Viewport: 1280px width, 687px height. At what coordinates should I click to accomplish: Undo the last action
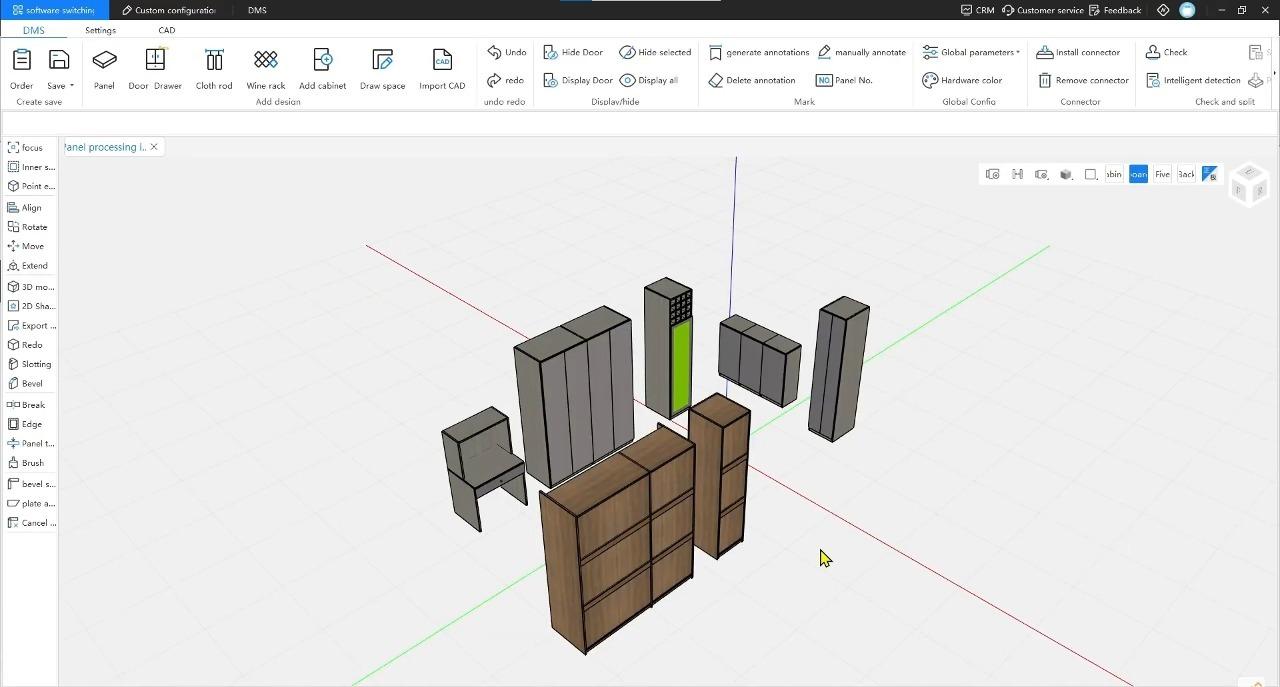tap(507, 52)
